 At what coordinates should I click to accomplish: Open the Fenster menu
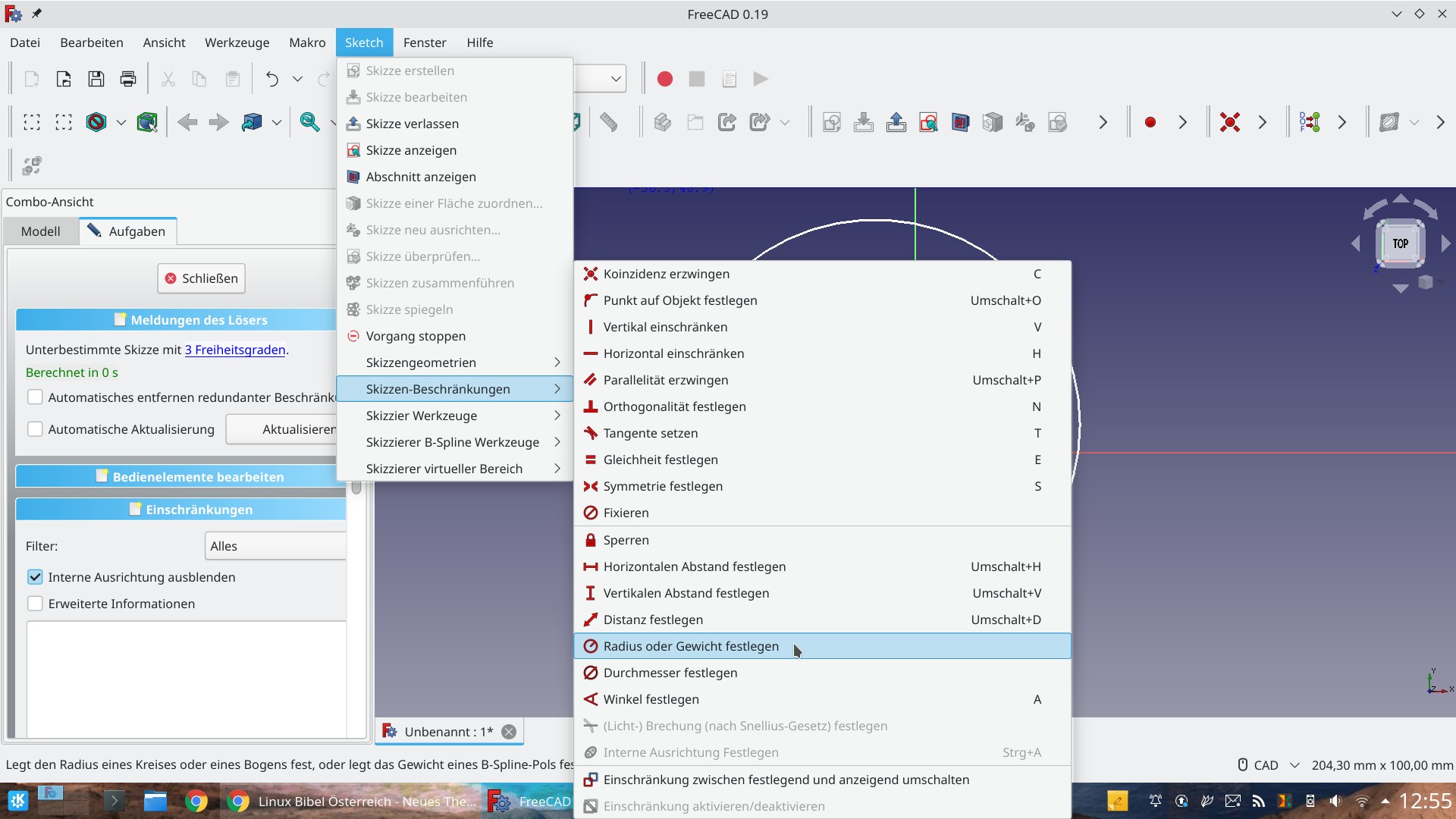pyautogui.click(x=425, y=42)
